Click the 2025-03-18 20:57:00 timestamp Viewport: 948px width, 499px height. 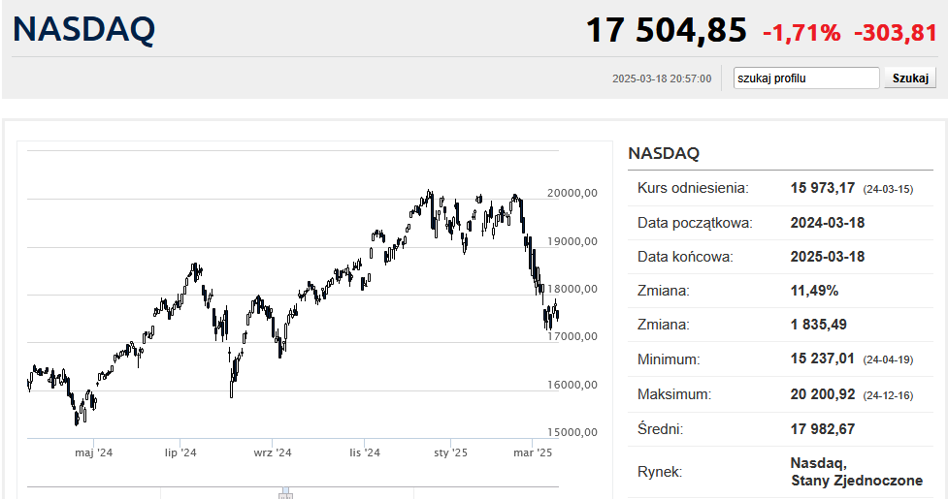[662, 78]
